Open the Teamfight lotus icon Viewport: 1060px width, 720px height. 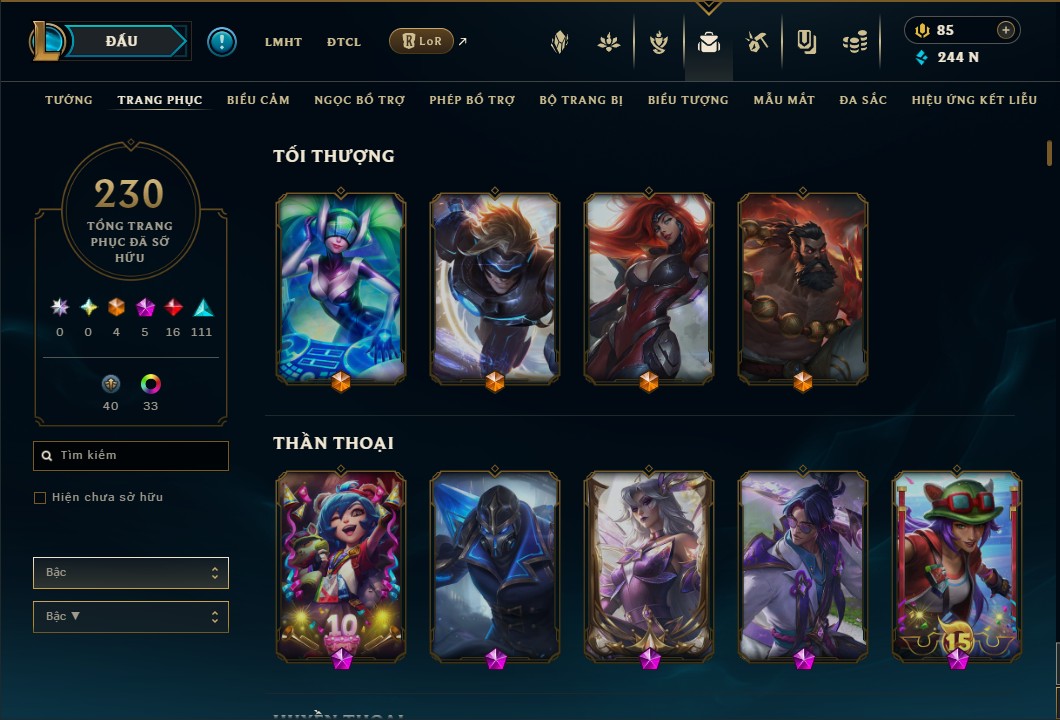pyautogui.click(x=609, y=43)
